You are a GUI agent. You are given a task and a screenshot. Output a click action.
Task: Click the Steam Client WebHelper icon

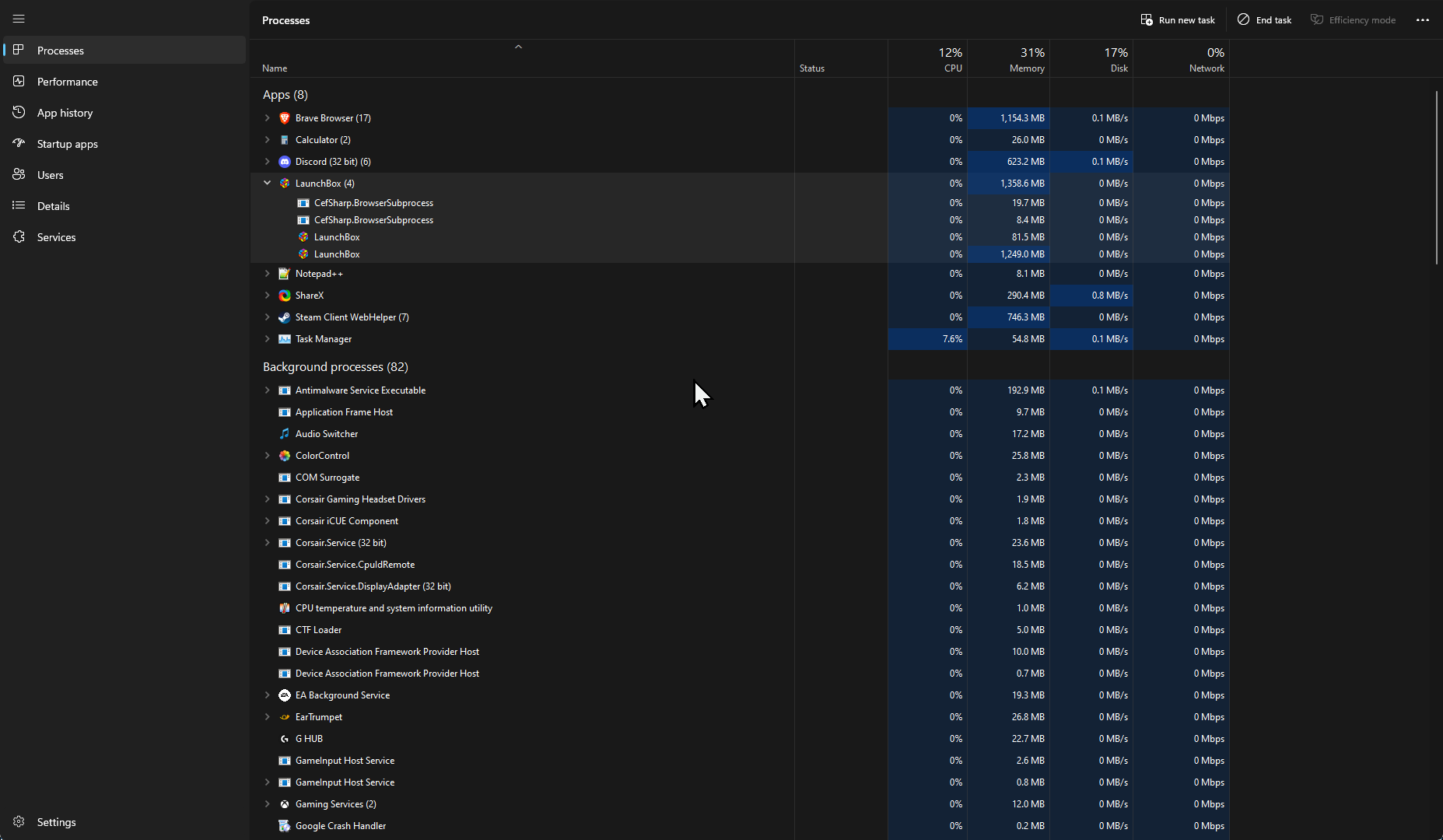click(x=285, y=317)
